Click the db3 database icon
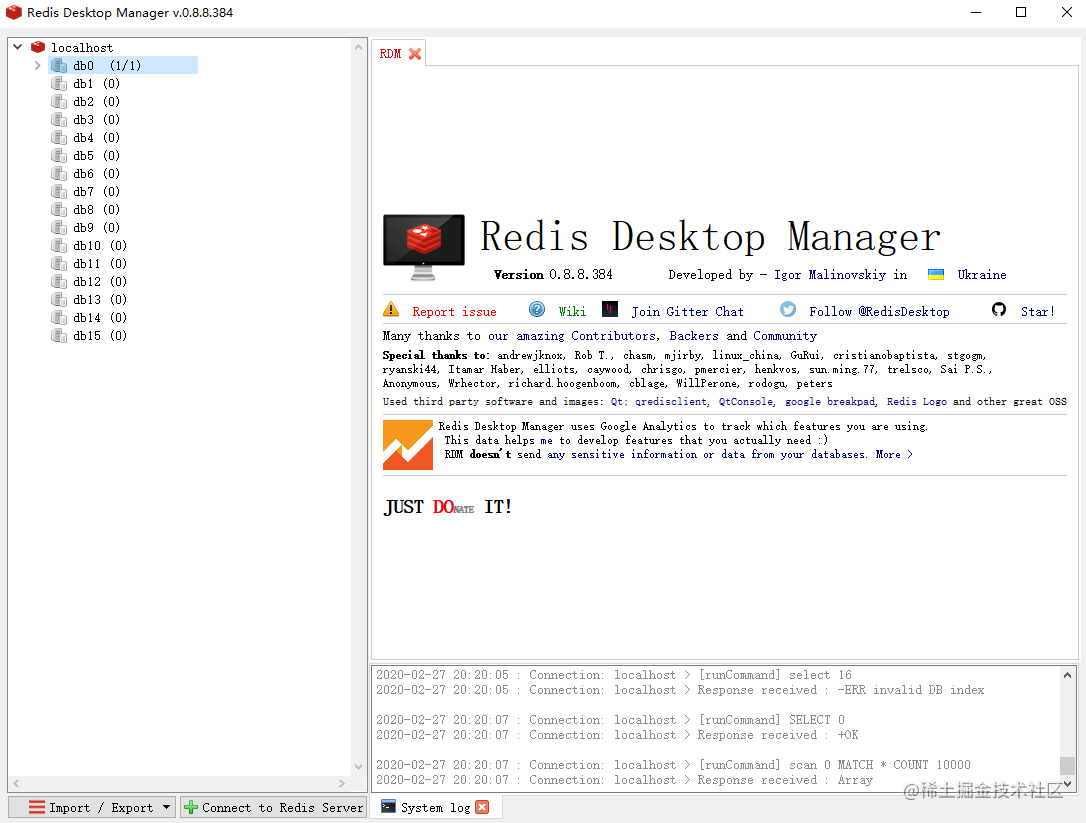The image size is (1086, 823). coord(60,119)
